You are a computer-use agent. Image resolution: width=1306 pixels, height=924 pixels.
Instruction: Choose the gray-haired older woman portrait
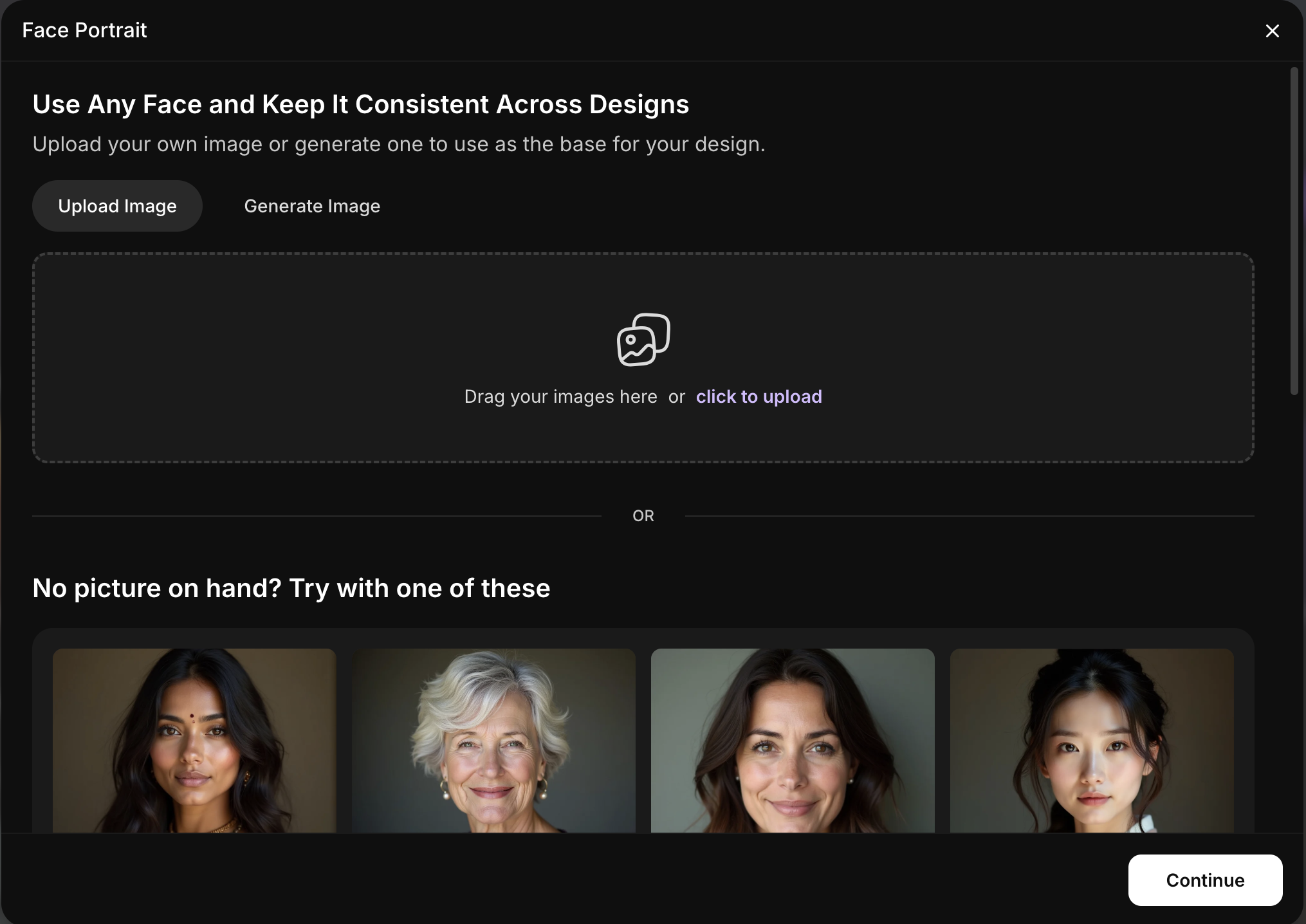point(493,741)
